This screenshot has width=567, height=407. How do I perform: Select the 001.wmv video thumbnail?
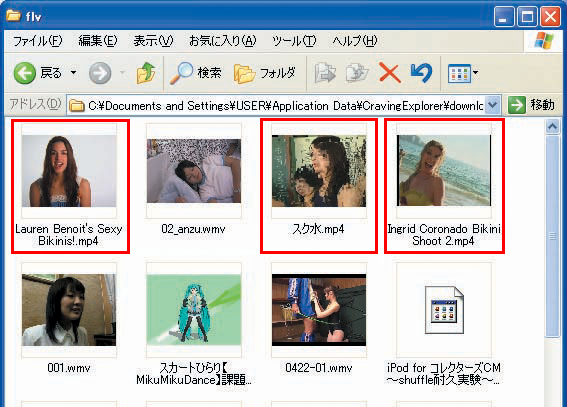(x=69, y=310)
